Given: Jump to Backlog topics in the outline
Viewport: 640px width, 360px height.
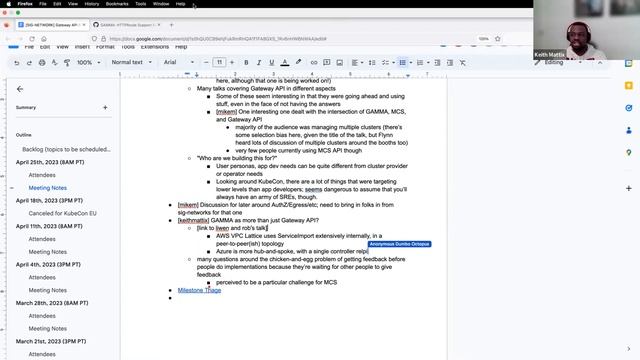Looking at the screenshot, I should (66, 149).
